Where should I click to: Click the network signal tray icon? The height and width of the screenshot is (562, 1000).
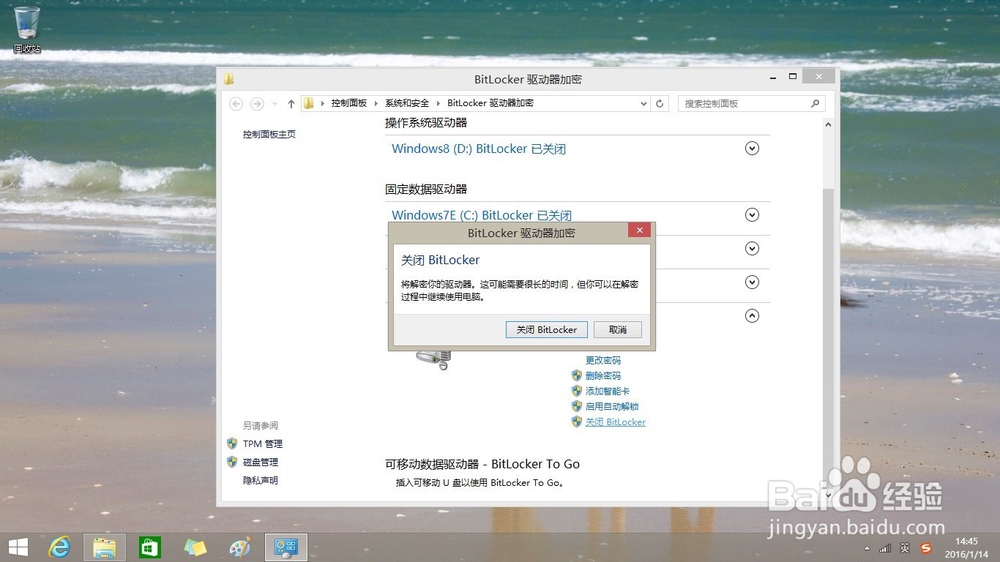pyautogui.click(x=885, y=548)
